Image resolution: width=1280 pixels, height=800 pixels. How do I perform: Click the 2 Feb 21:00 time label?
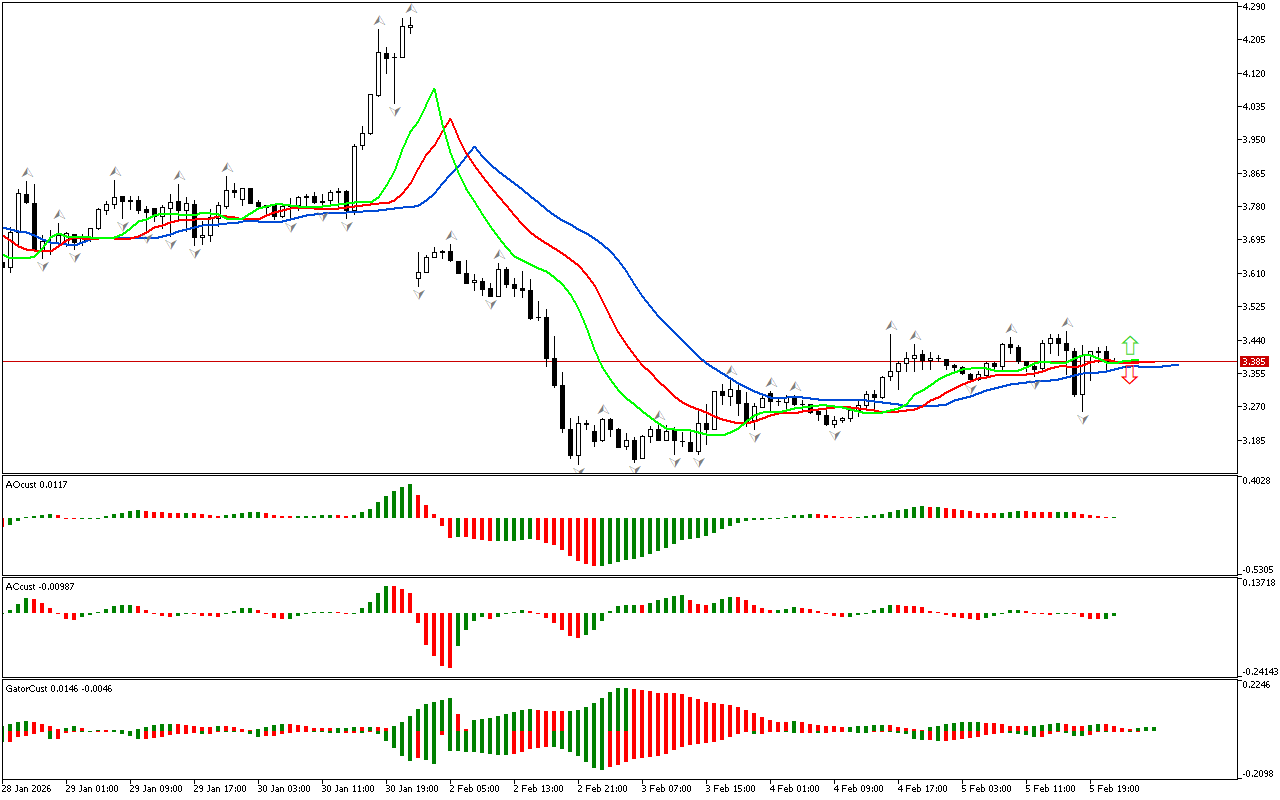pyautogui.click(x=601, y=788)
